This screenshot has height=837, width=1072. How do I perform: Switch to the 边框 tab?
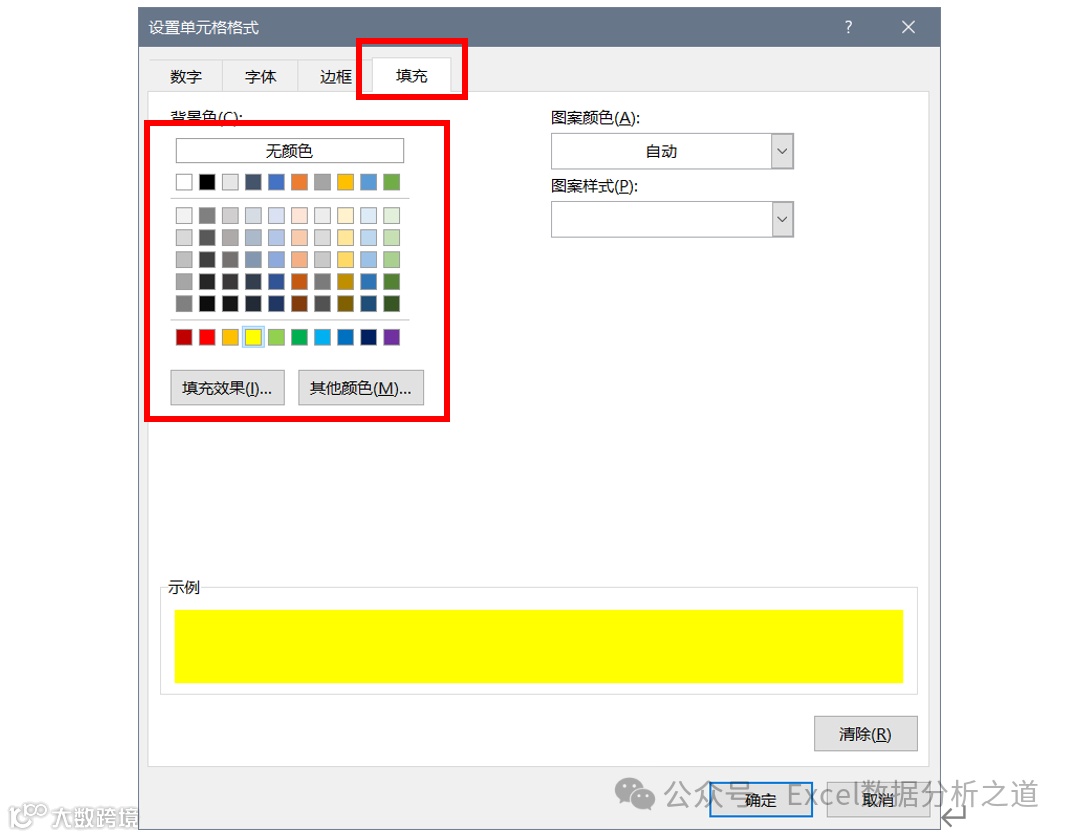pyautogui.click(x=335, y=76)
